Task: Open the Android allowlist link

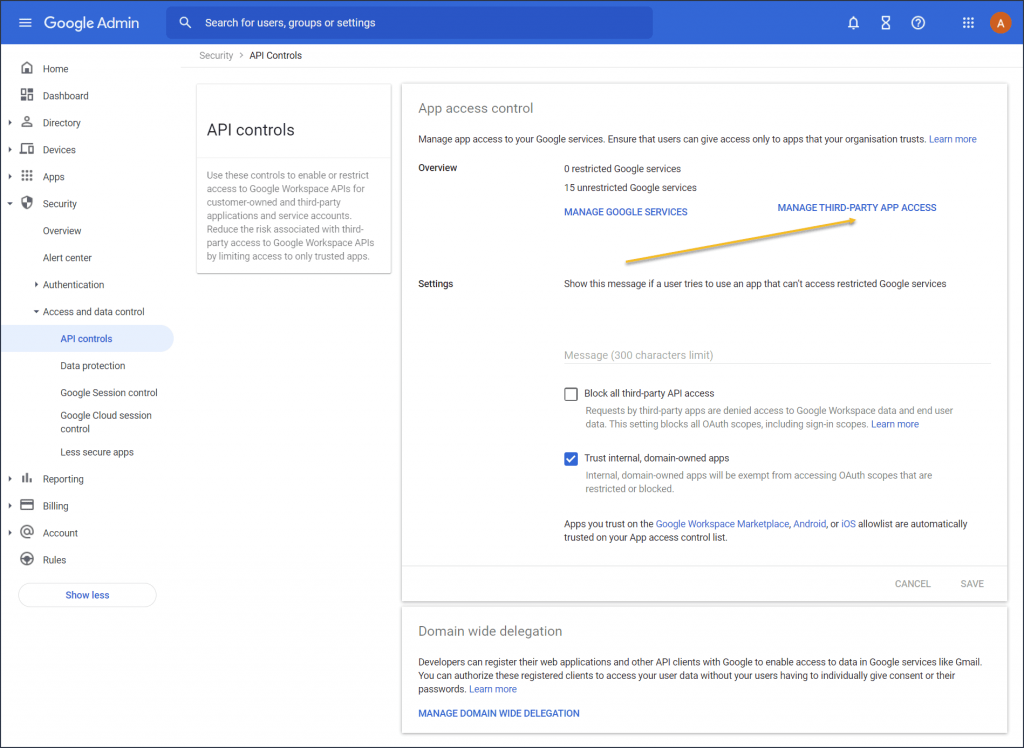Action: 810,524
